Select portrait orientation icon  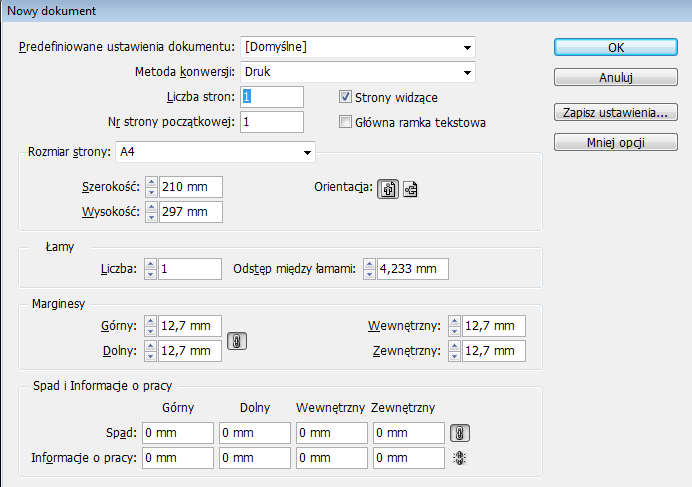(387, 188)
